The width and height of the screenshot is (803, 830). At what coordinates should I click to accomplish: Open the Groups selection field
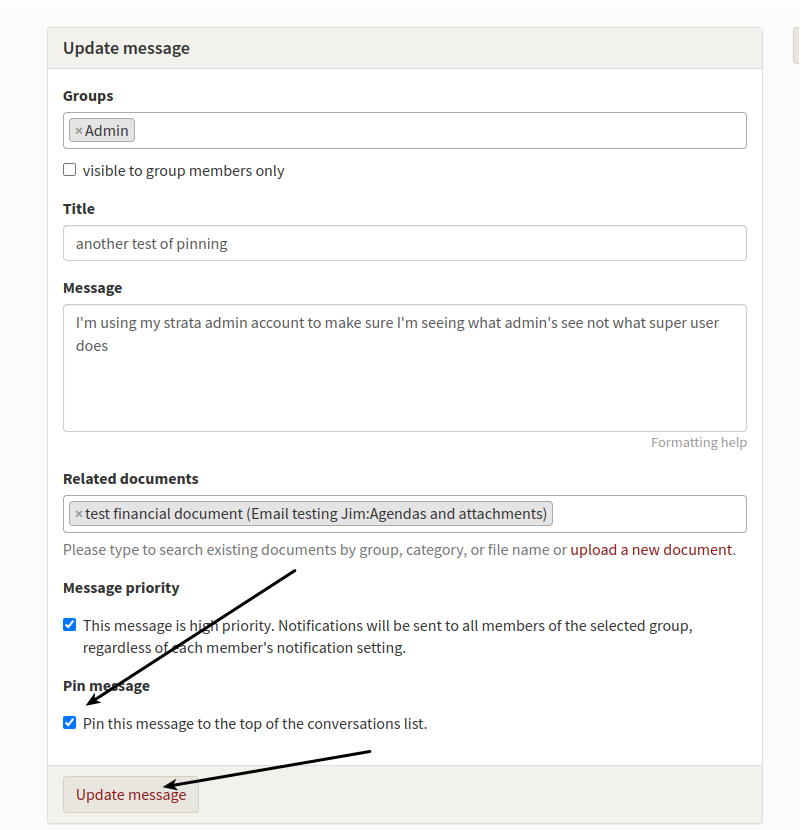coord(439,130)
